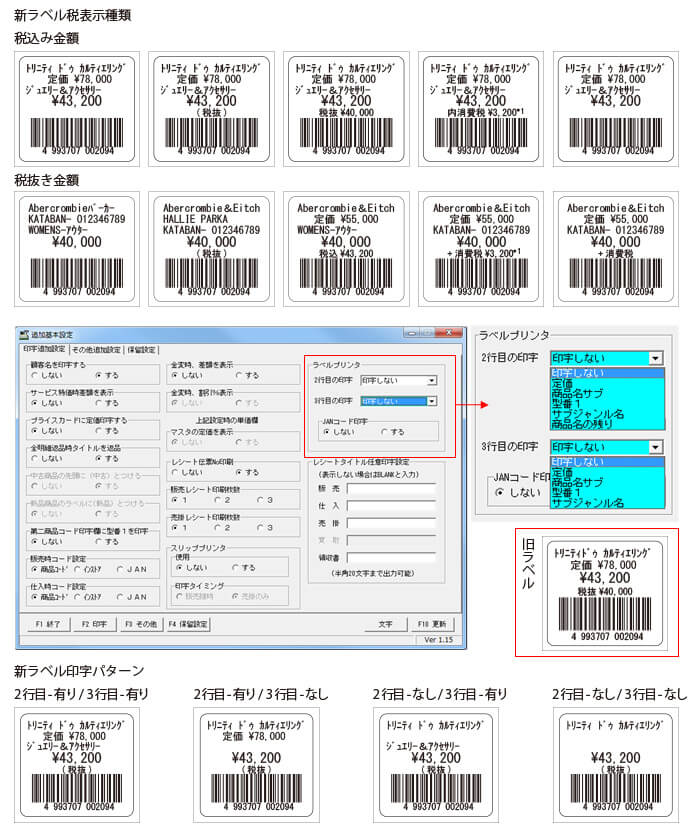Choose サブジャンル名 in expanded 3行目 list
The width and height of the screenshot is (692, 833).
click(588, 502)
